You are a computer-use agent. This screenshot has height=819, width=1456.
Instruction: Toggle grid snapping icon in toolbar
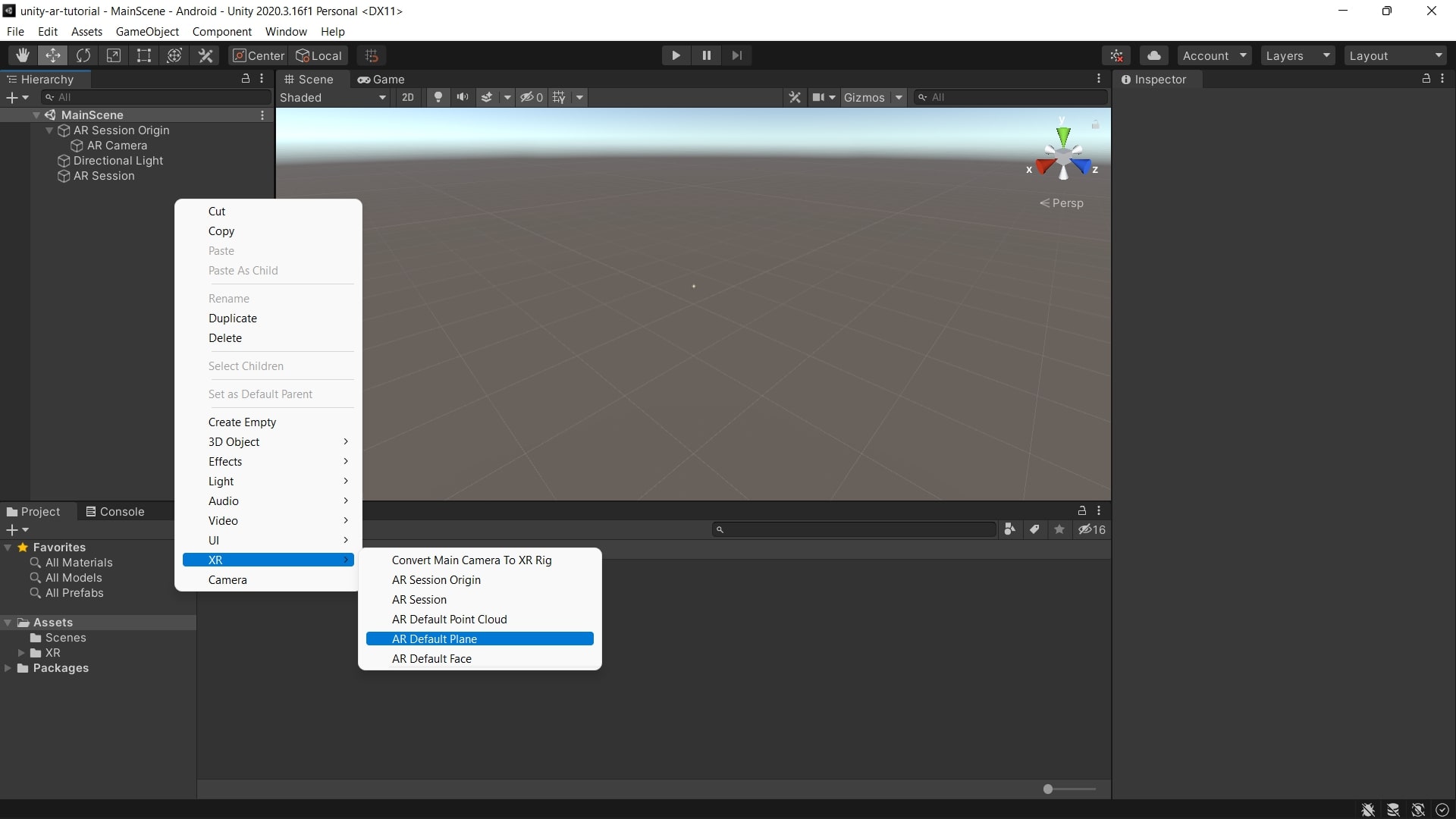(x=372, y=55)
